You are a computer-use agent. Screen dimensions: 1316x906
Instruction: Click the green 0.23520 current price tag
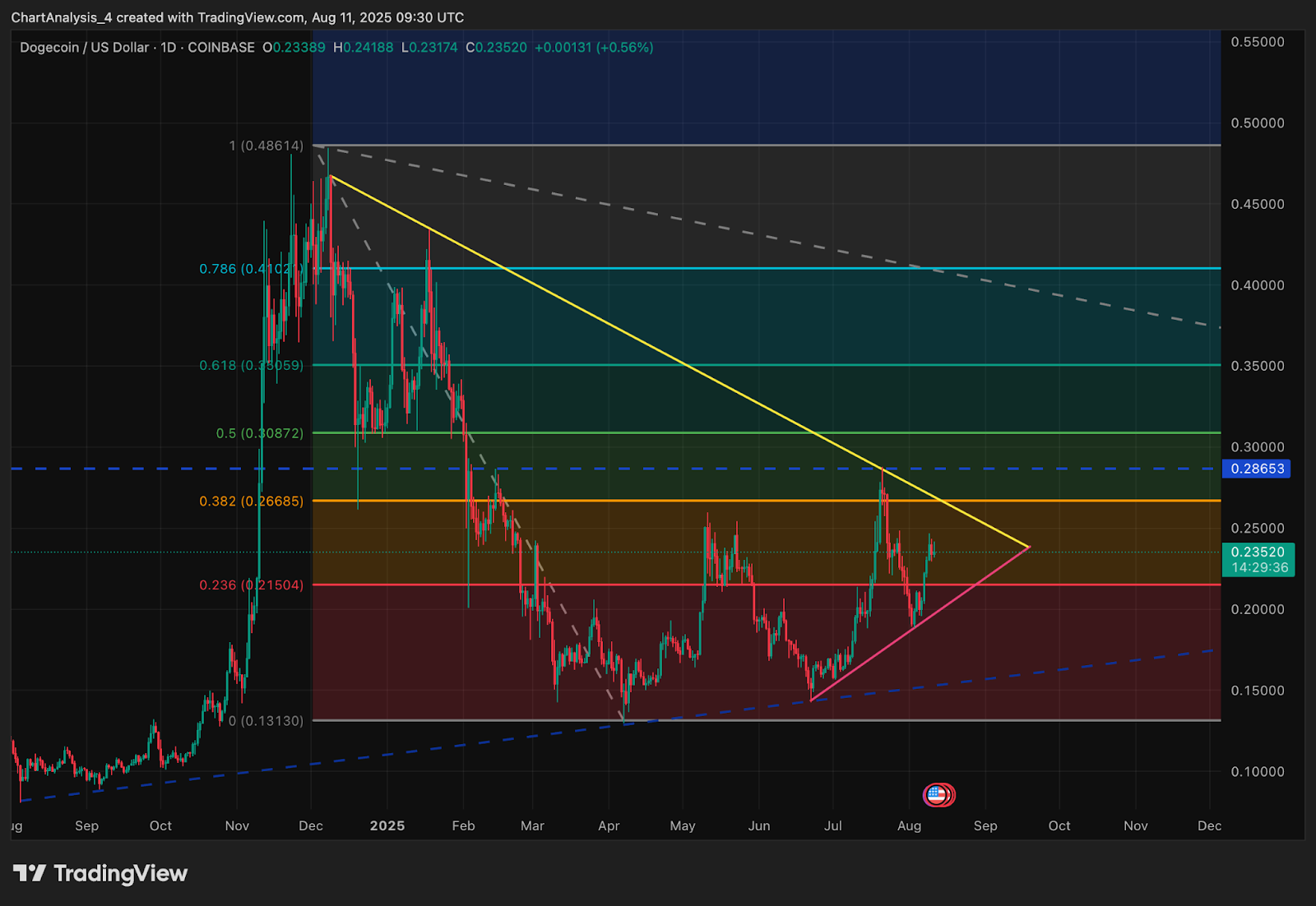coord(1258,559)
